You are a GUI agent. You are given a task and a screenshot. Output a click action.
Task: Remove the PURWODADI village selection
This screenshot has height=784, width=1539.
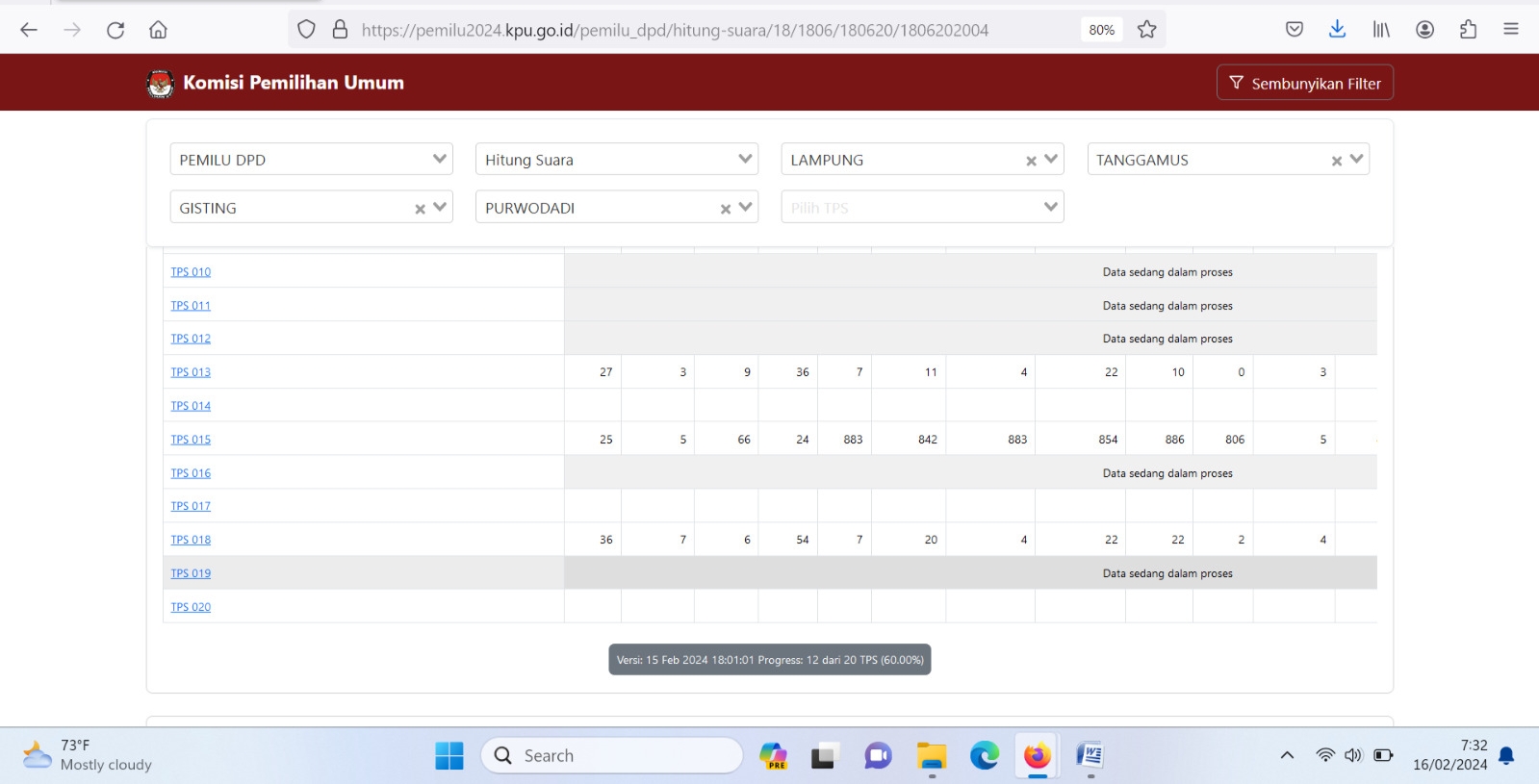[x=726, y=209]
